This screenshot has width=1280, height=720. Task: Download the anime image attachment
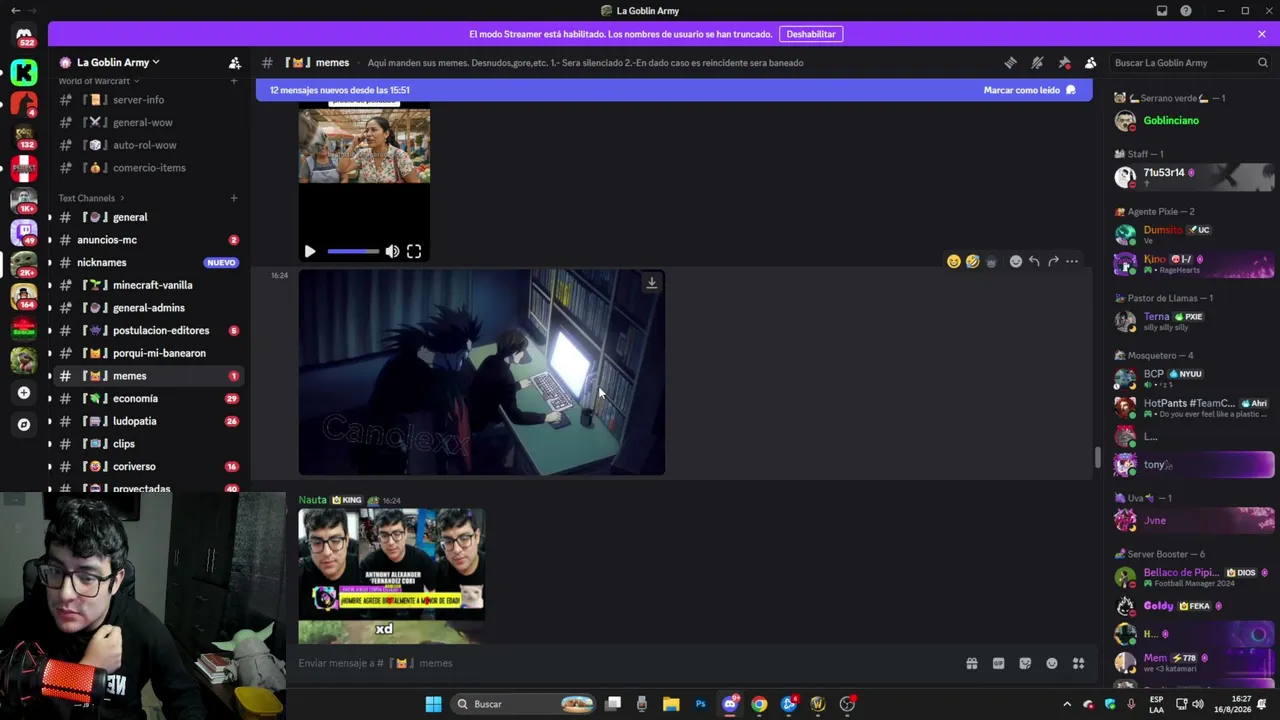tap(651, 283)
